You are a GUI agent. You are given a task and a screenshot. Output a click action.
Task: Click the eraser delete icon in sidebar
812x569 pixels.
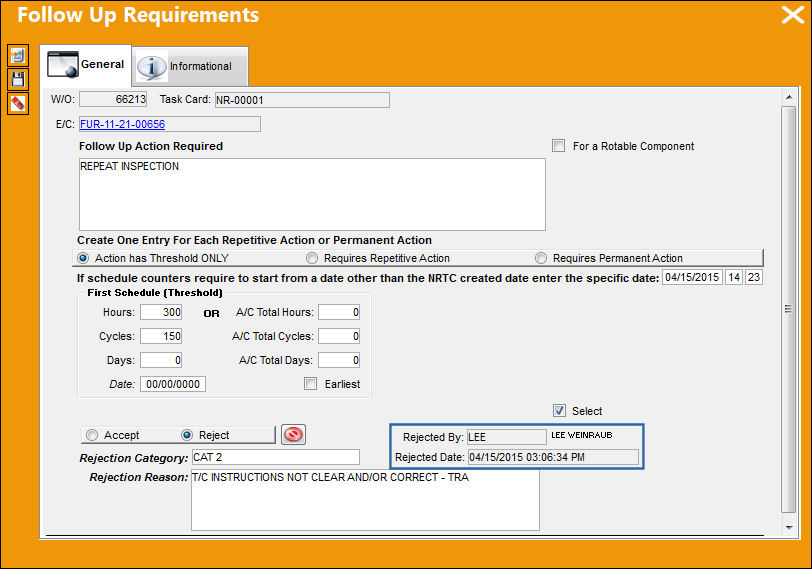(18, 104)
